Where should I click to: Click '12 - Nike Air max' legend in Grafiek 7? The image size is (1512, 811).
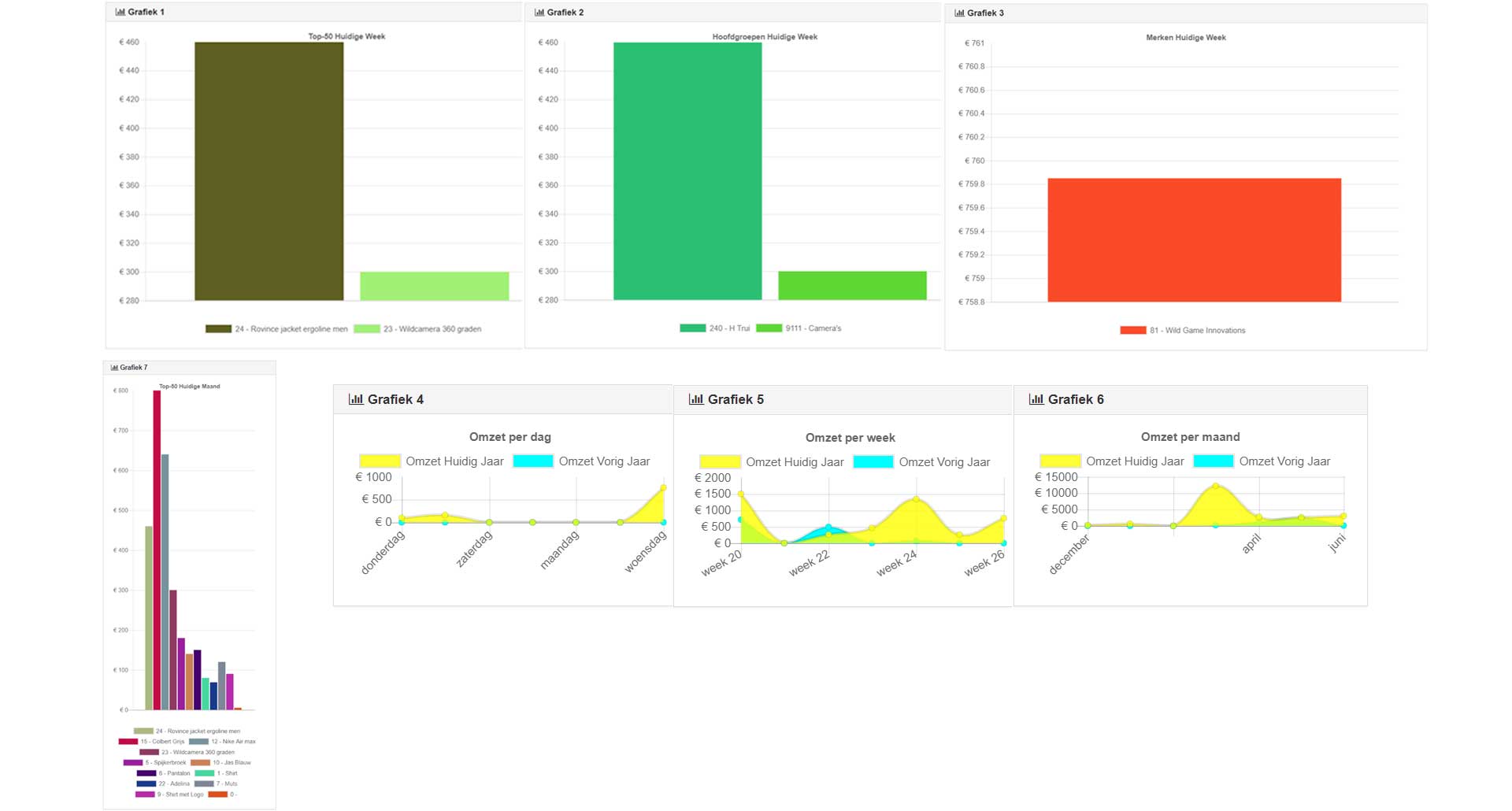(222, 742)
